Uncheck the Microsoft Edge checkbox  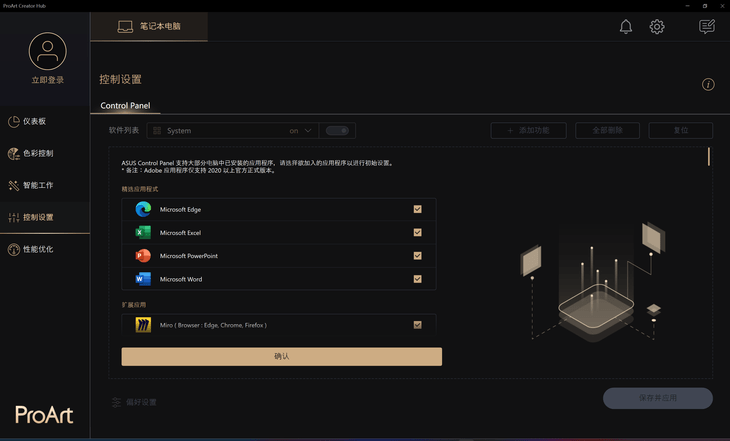417,209
